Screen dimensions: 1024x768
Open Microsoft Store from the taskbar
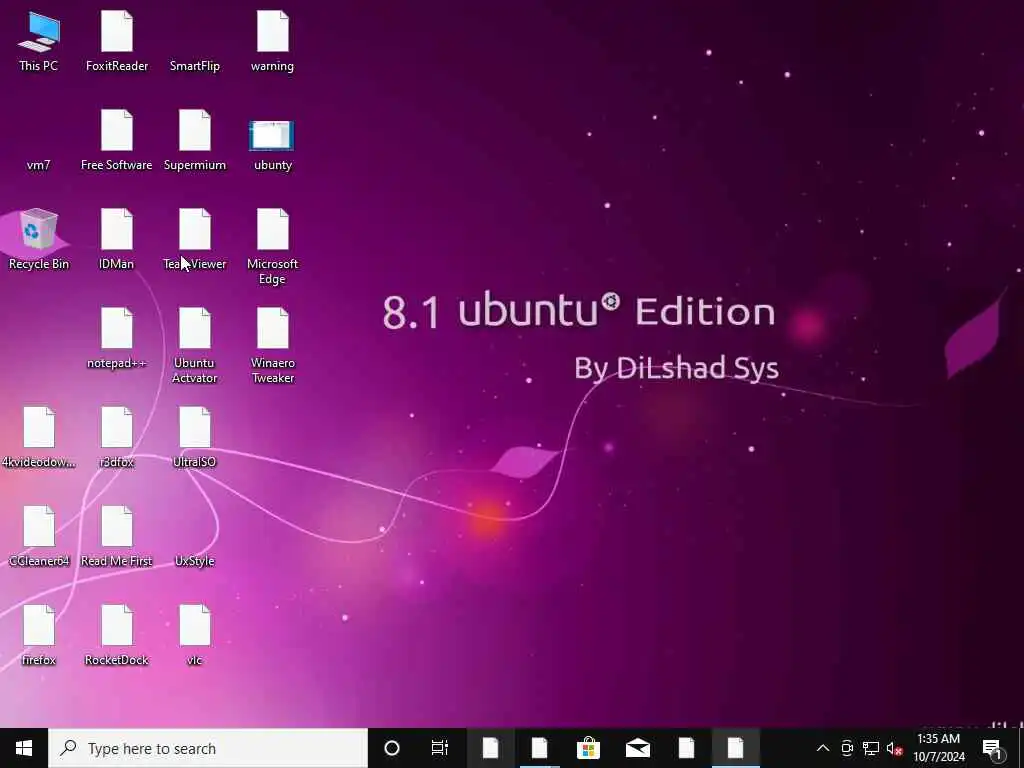click(x=588, y=748)
